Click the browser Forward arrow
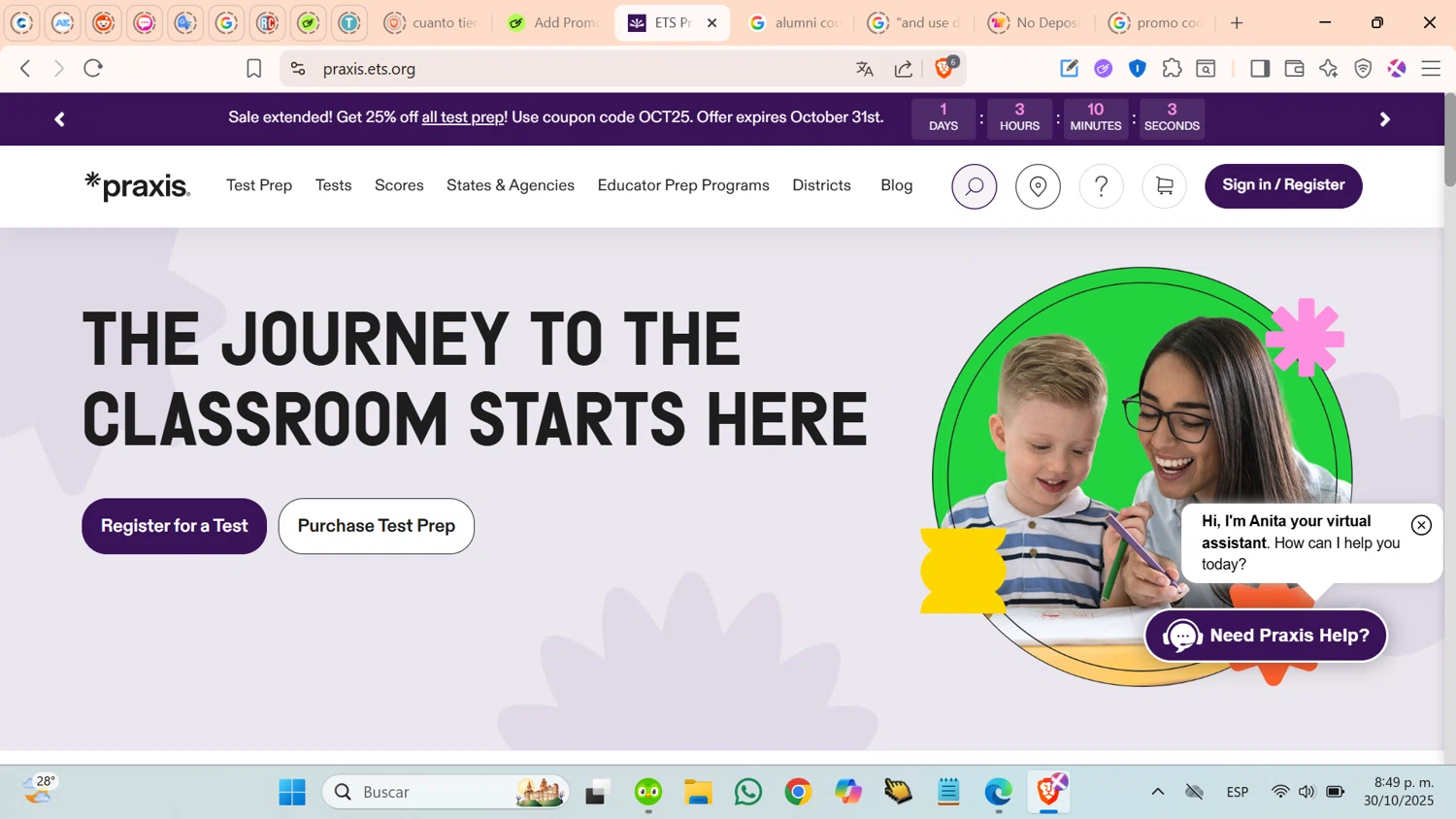 pos(59,68)
